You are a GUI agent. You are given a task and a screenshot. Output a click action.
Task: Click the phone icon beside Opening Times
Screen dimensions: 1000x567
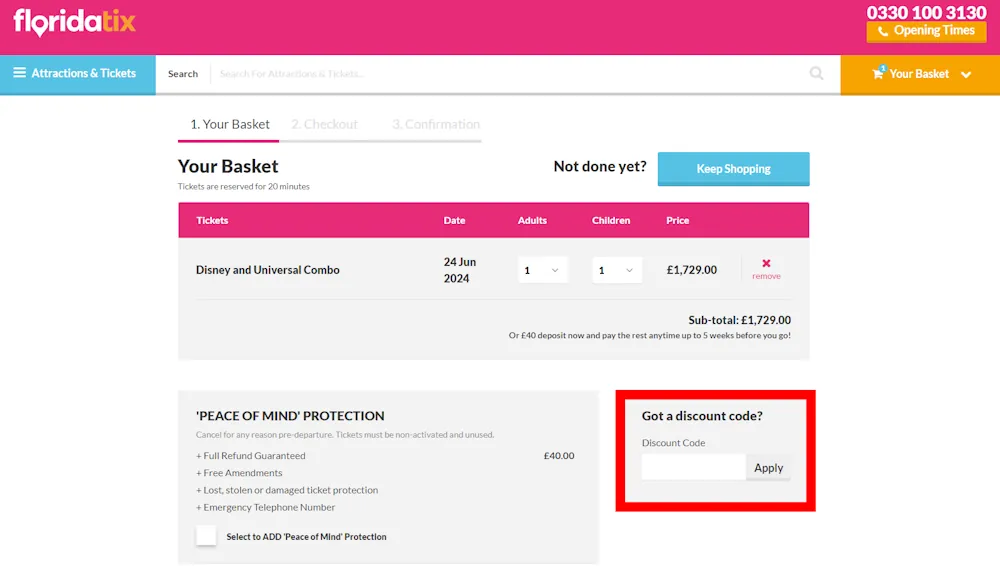(x=883, y=31)
